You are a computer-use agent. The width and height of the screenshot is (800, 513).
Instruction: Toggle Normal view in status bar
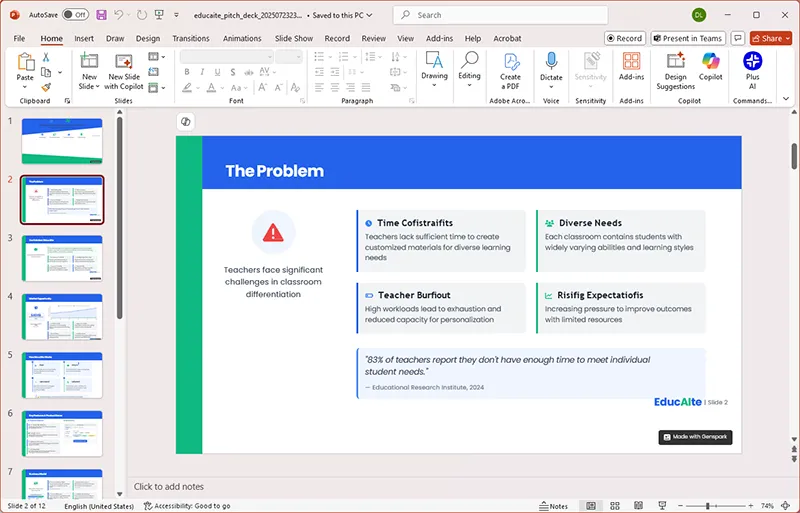click(x=591, y=506)
